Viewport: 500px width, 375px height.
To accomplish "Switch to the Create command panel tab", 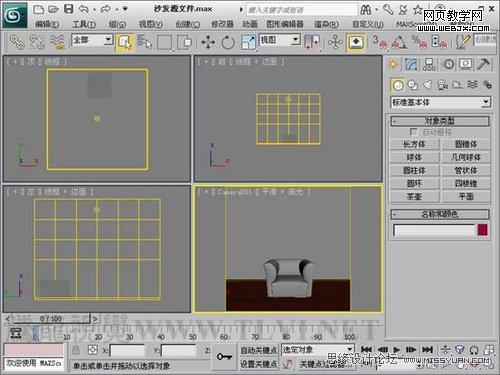I will pyautogui.click(x=393, y=64).
